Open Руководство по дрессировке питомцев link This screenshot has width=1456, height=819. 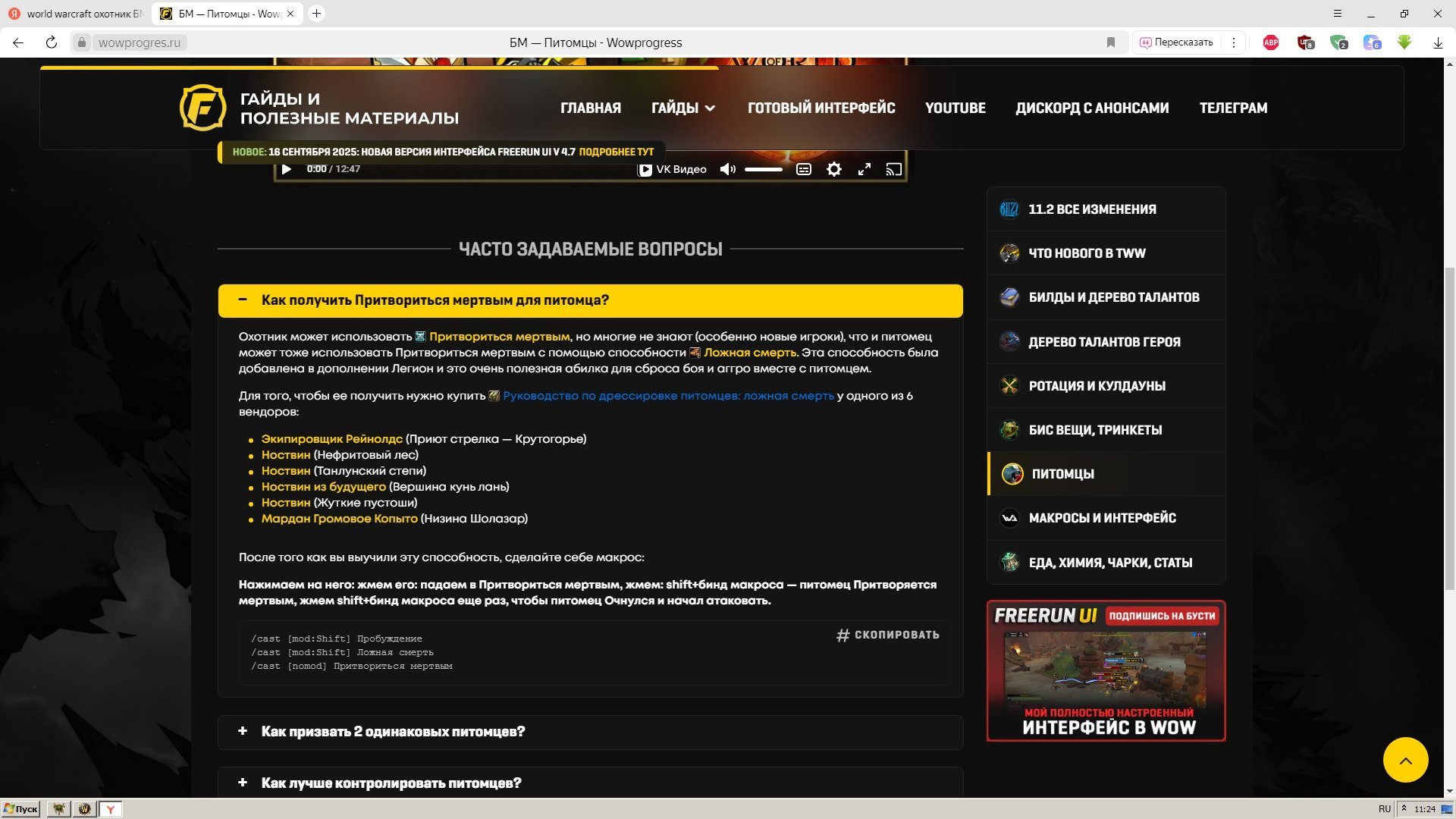(x=668, y=396)
